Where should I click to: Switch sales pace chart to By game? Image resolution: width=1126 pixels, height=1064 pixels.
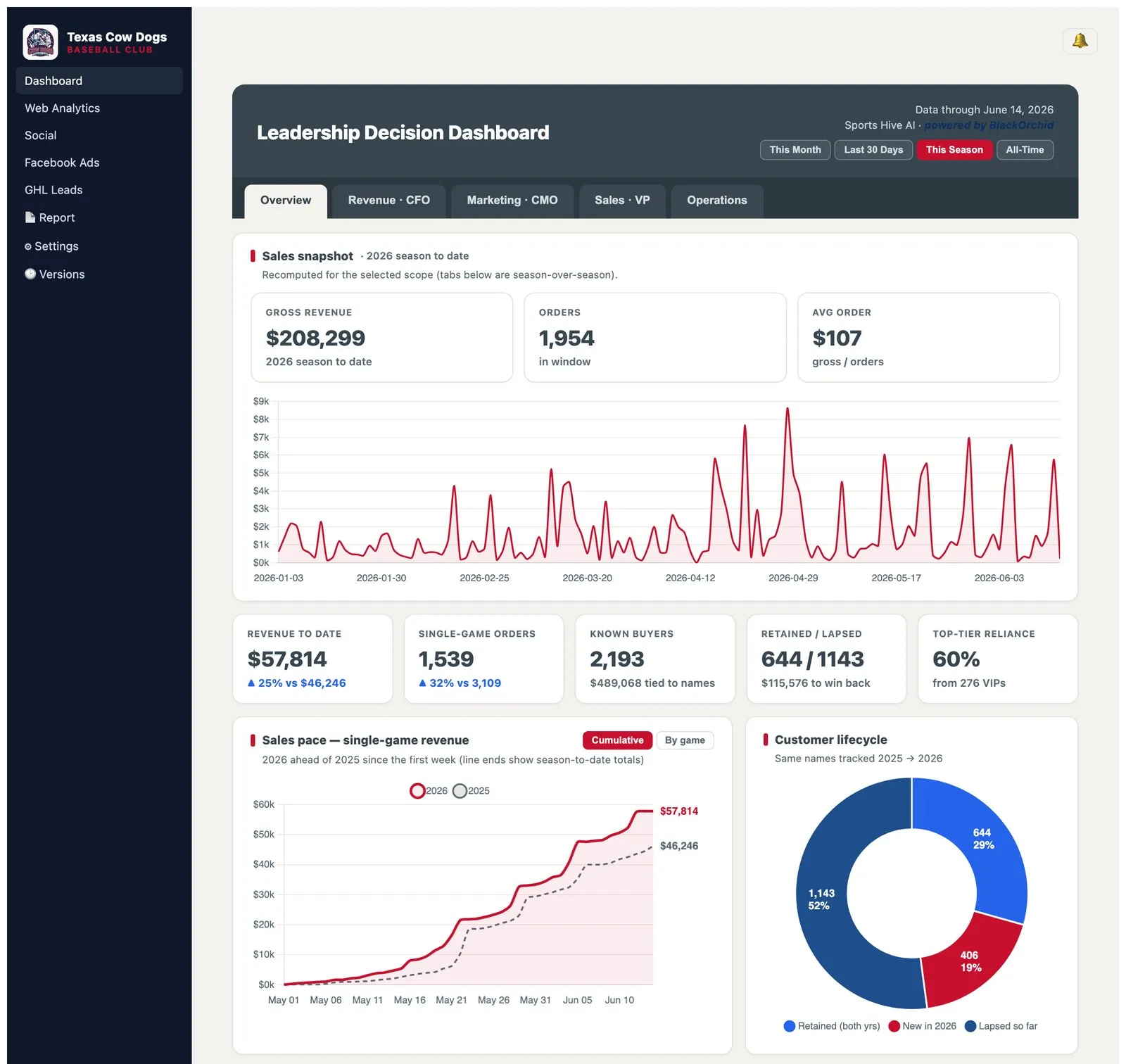pos(685,740)
